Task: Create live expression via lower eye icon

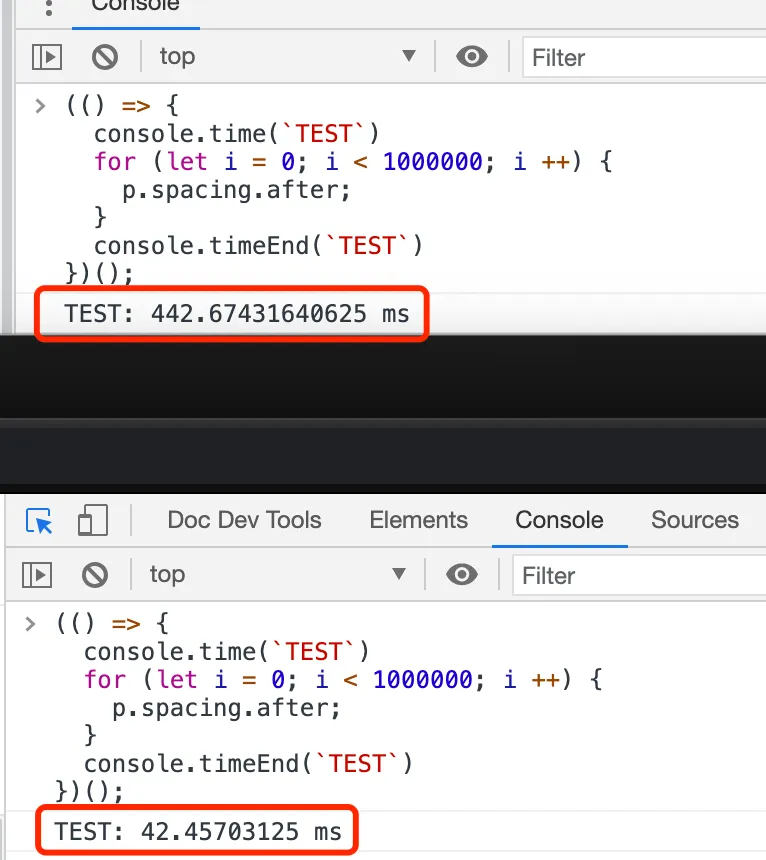Action: (461, 575)
